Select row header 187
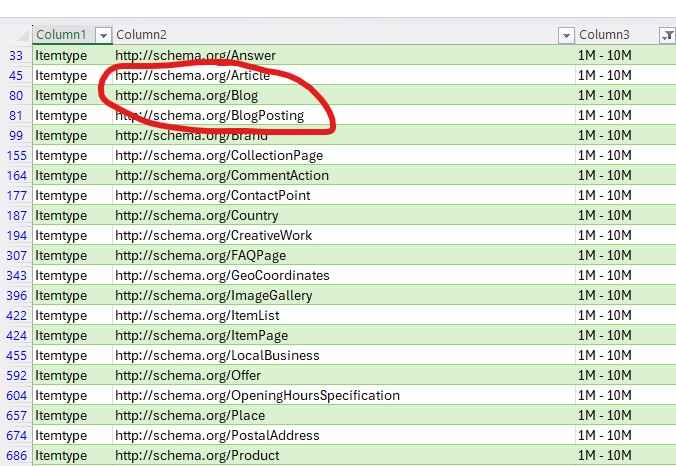The image size is (676, 466). click(x=16, y=215)
